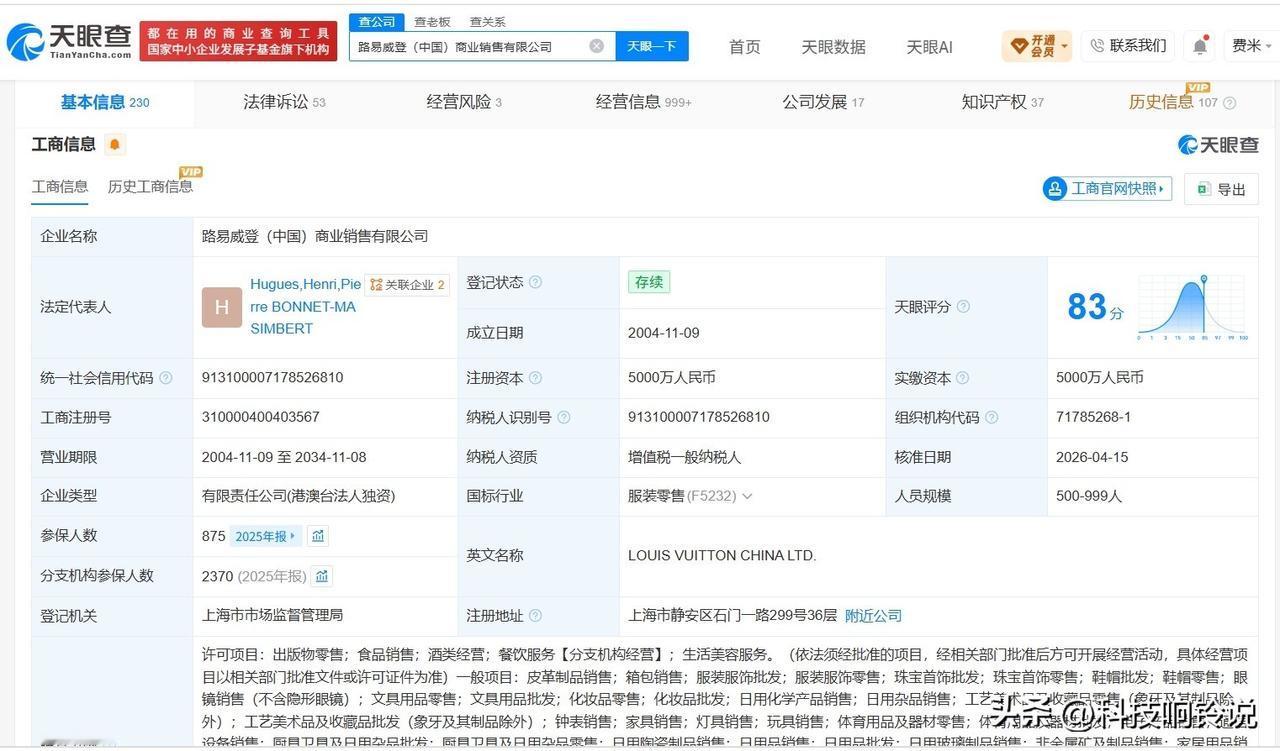Click the help icon next to 天眼评分
1280x751 pixels.
click(963, 307)
